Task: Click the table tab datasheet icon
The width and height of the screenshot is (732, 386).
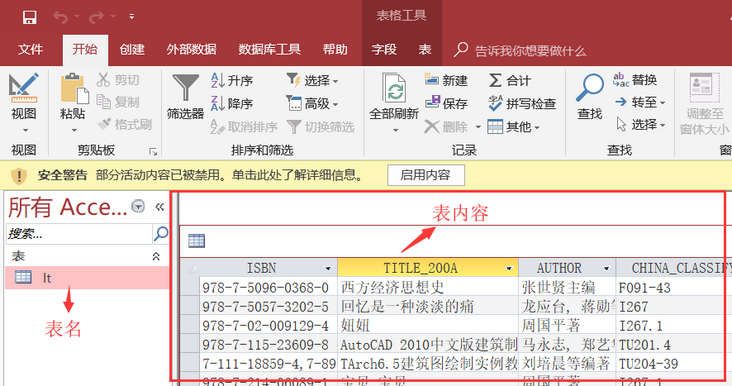Action: 196,241
